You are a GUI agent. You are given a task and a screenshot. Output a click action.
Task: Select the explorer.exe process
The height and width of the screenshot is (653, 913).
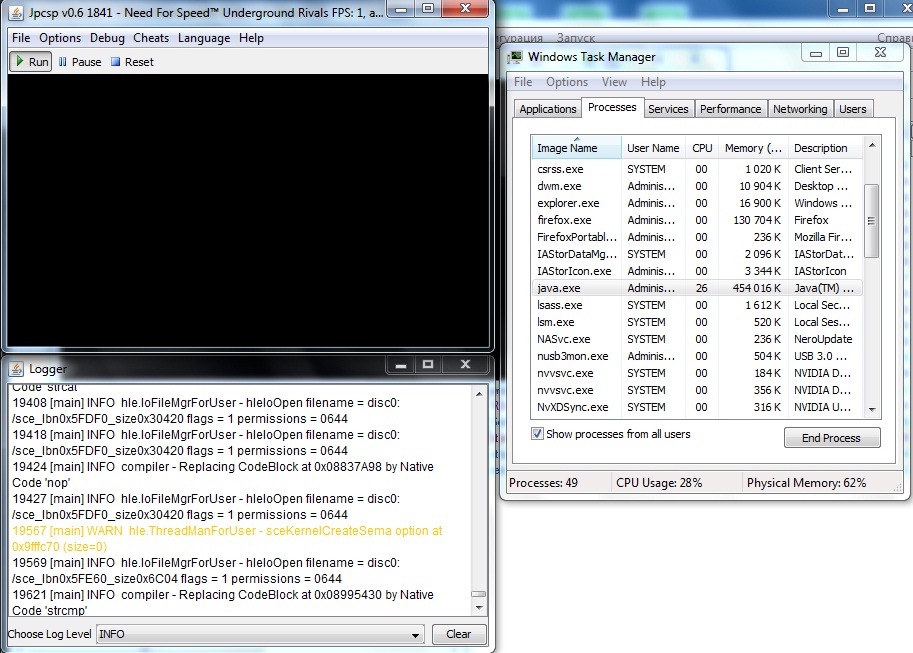click(697, 203)
